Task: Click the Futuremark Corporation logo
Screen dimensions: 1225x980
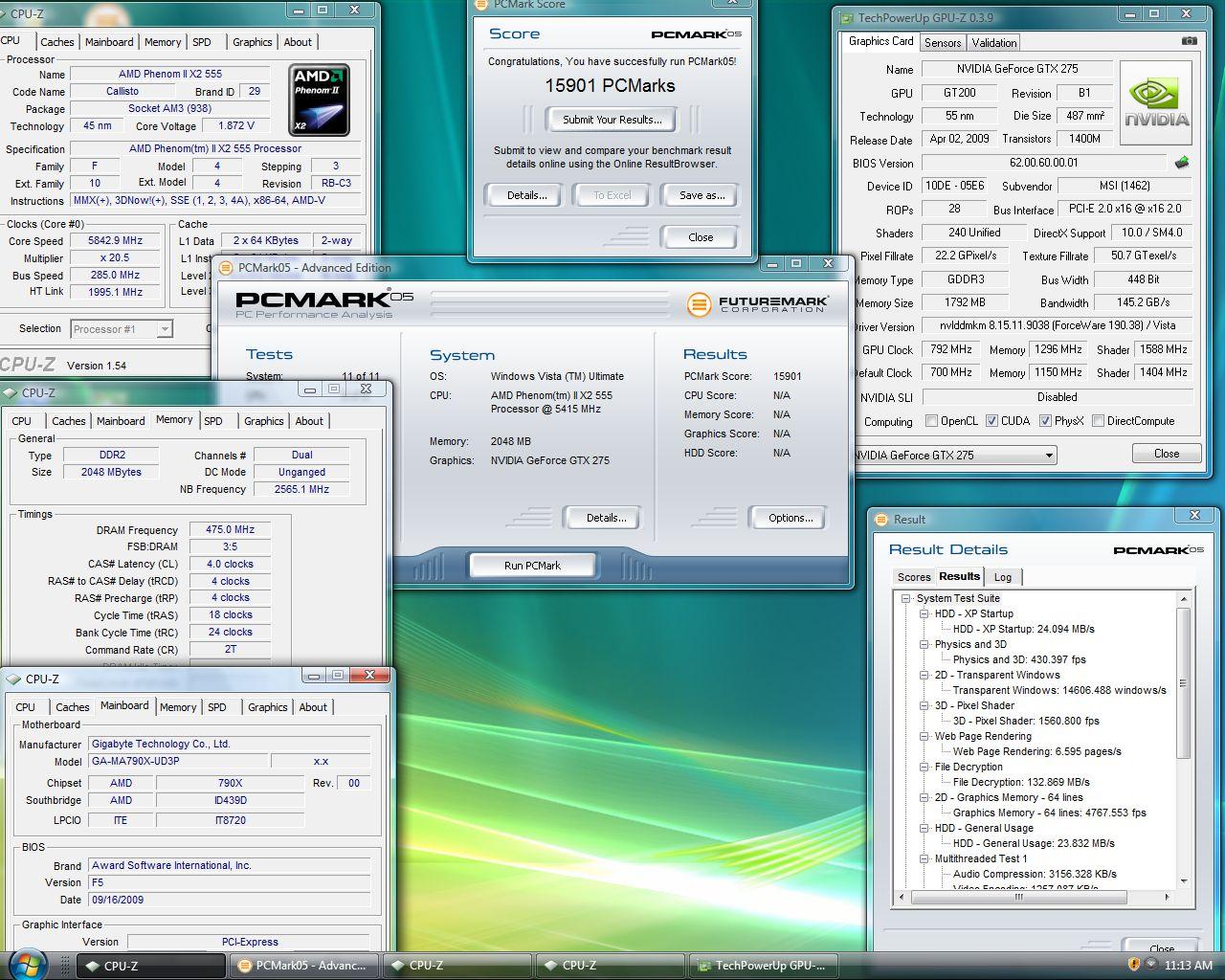Action: [757, 303]
